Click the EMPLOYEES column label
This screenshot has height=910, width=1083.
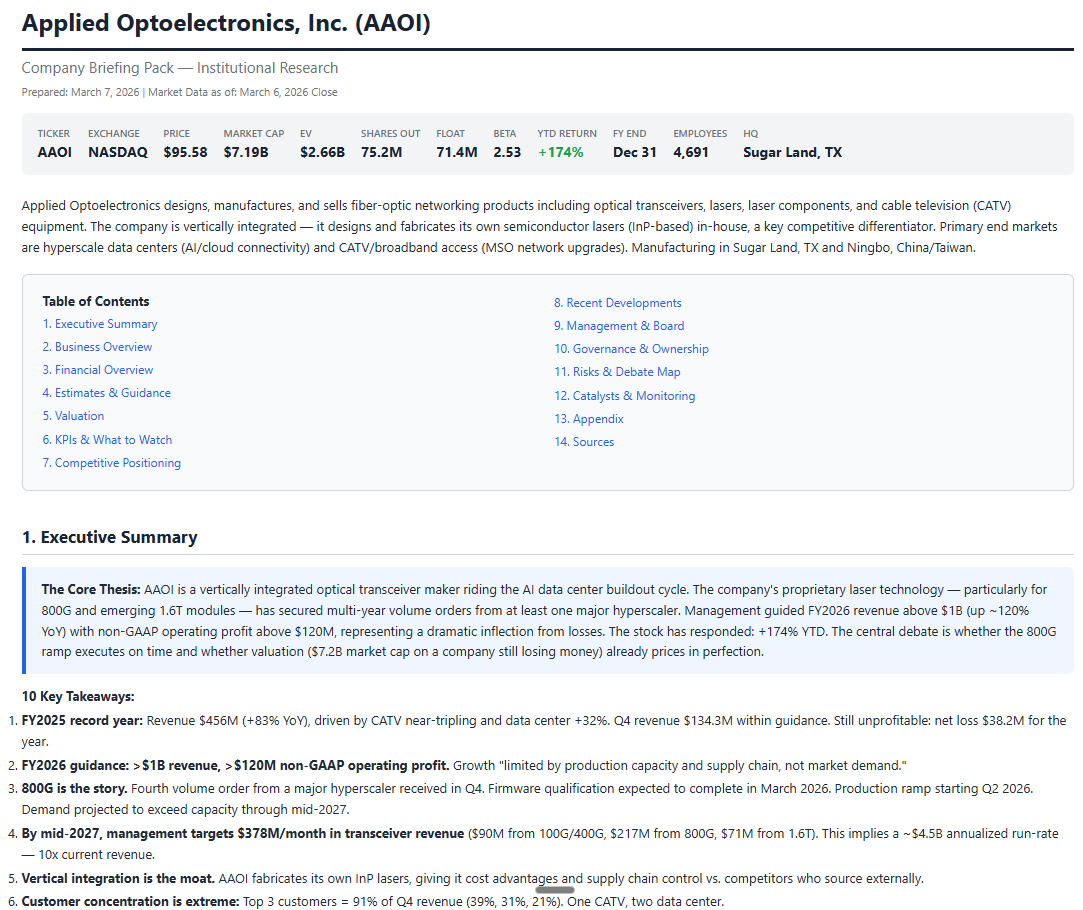700,134
